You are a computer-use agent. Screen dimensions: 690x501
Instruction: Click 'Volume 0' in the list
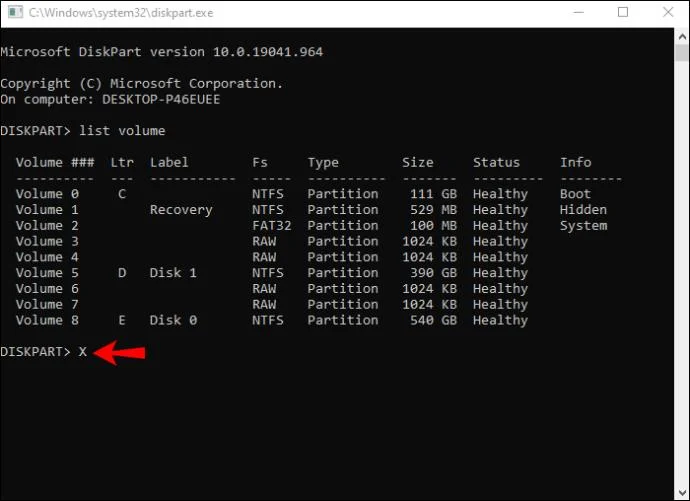47,194
